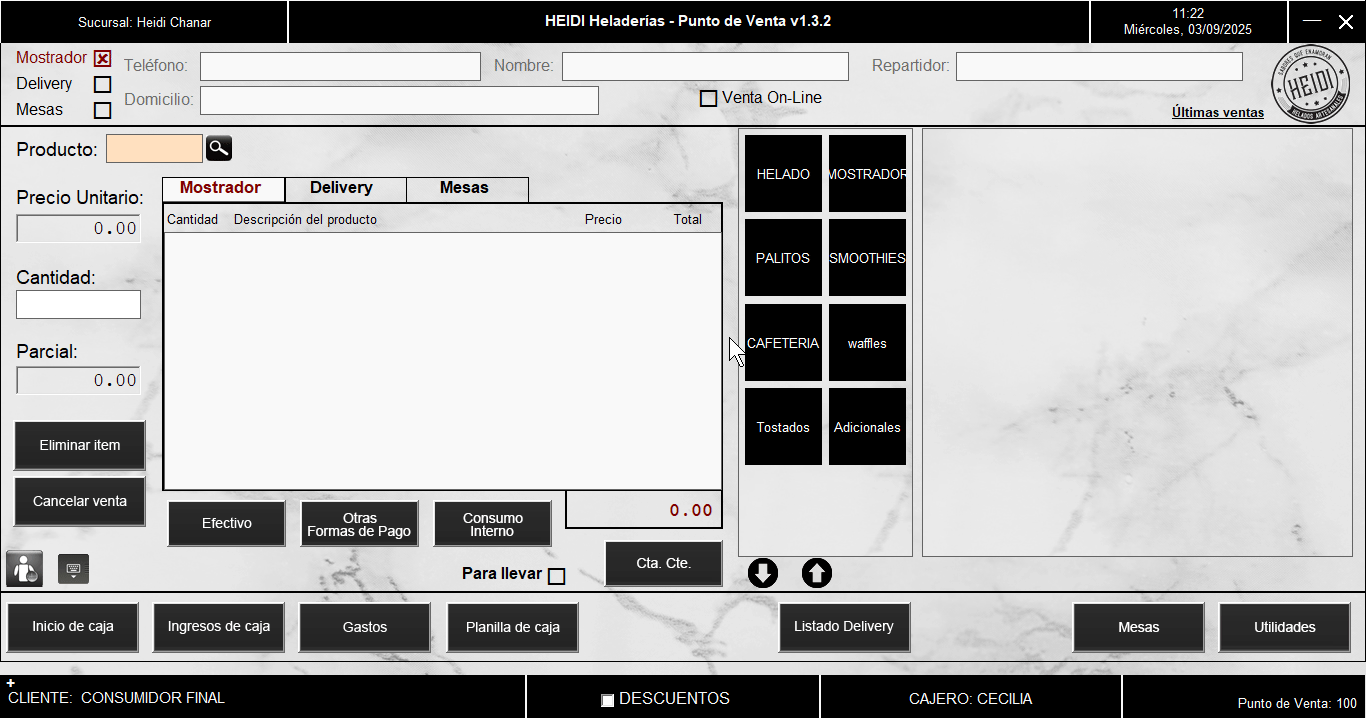Viewport: 1366px width, 718px height.
Task: Open the waffles product category tile
Action: (x=867, y=343)
